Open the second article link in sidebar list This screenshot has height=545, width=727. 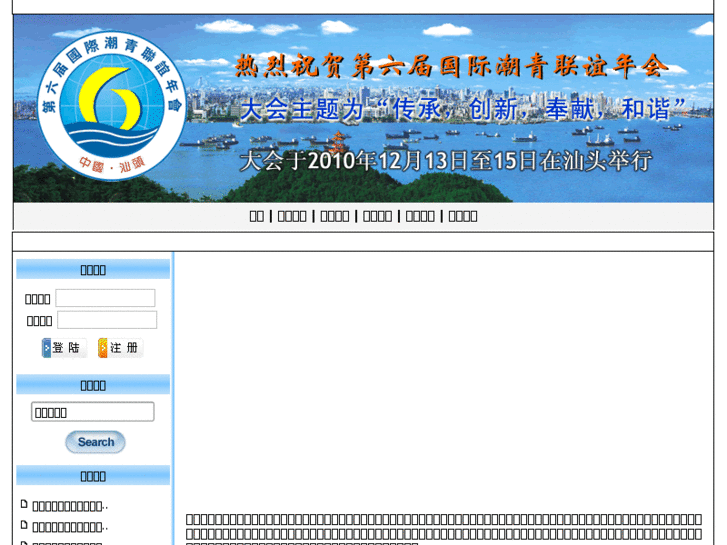[x=70, y=527]
